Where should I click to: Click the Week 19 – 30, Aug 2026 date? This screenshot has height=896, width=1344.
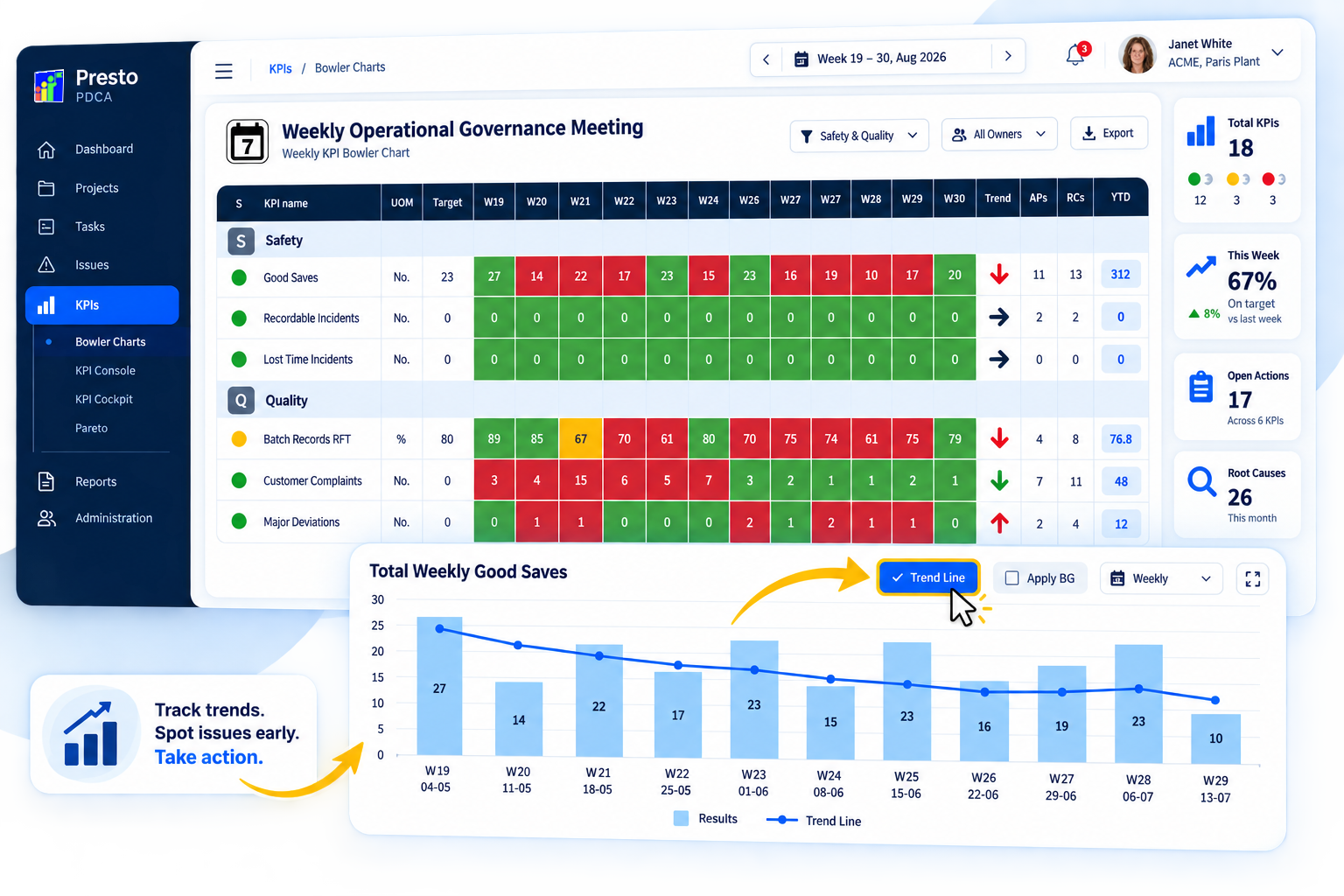(882, 58)
